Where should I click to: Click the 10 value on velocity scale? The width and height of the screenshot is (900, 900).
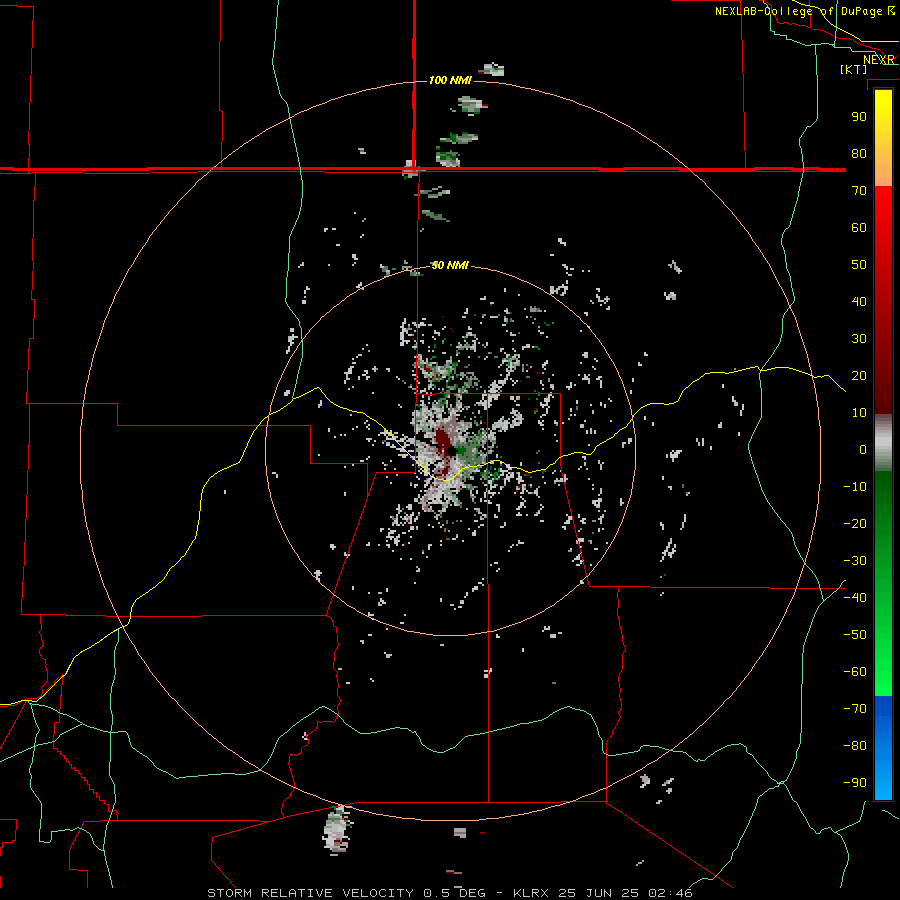[x=859, y=413]
